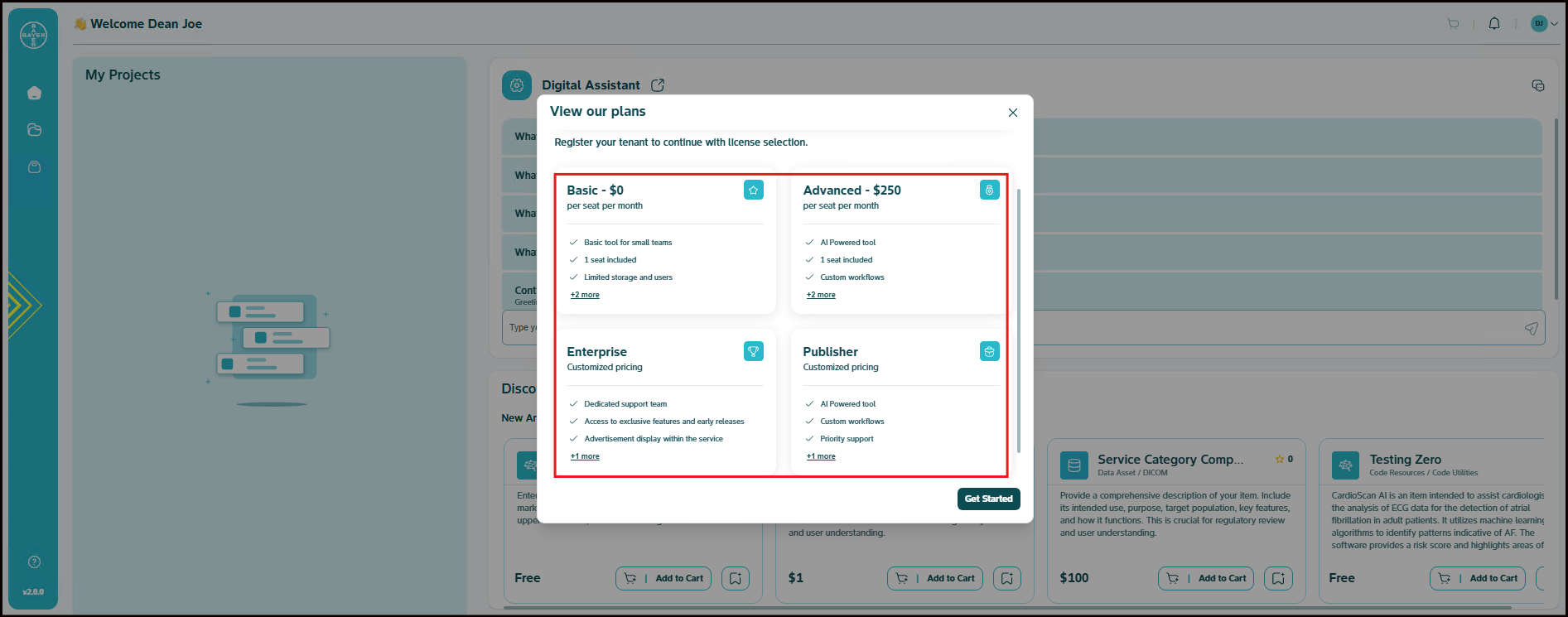Show notifications via bell icon
Viewport: 1568px width, 617px height.
(1494, 24)
